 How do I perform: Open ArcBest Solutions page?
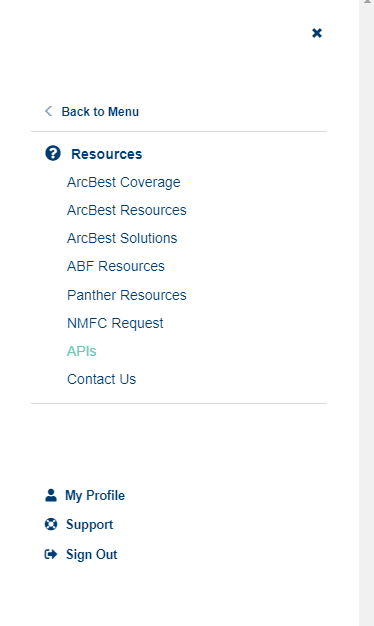[122, 238]
